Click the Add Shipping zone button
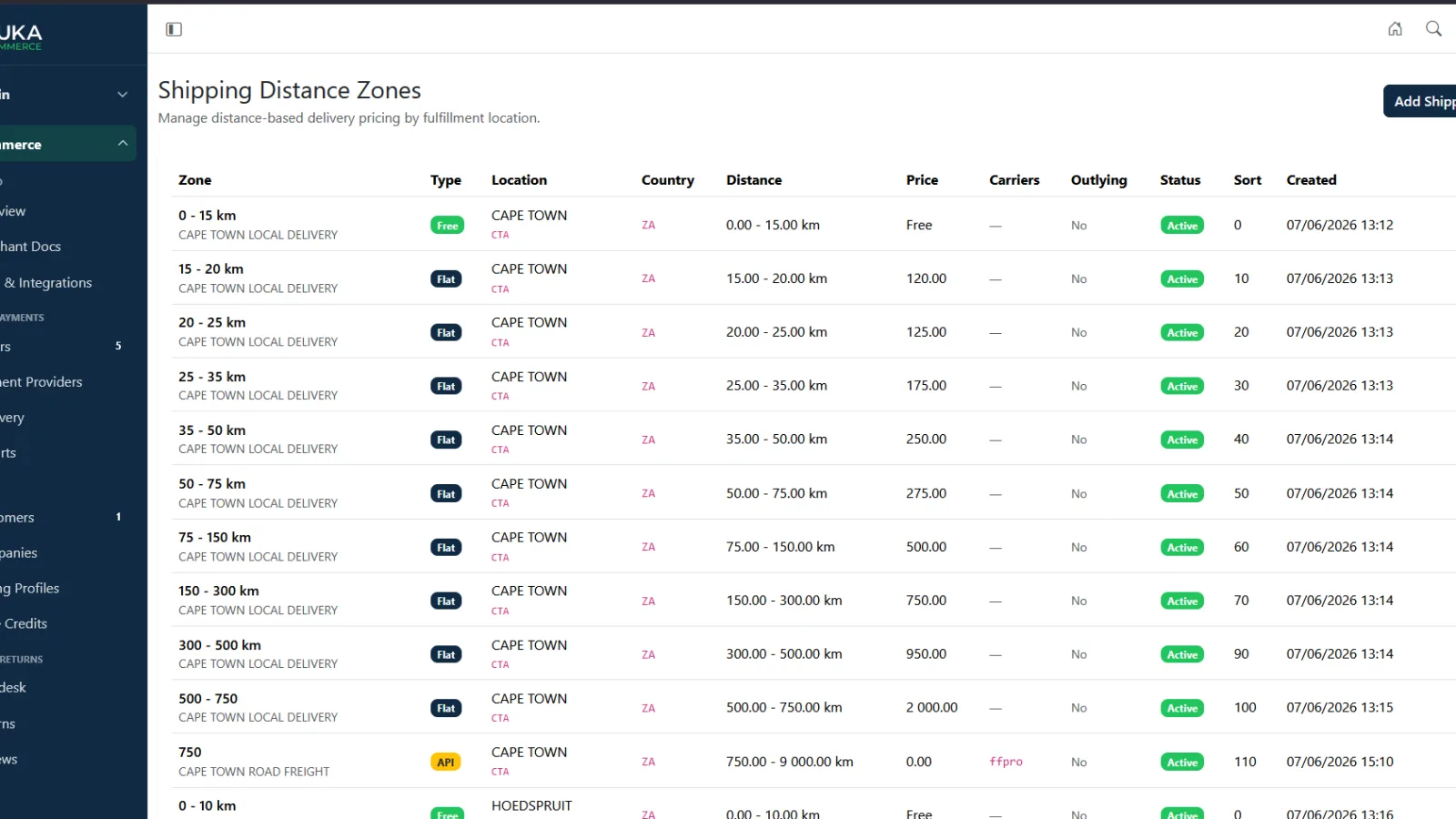This screenshot has width=1456, height=819. 1420,101
